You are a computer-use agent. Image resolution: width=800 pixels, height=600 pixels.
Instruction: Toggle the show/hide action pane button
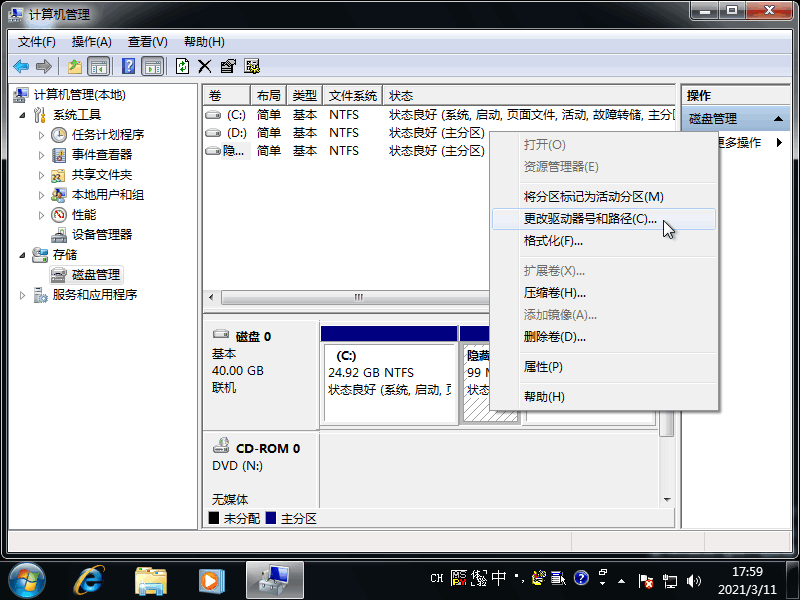152,66
